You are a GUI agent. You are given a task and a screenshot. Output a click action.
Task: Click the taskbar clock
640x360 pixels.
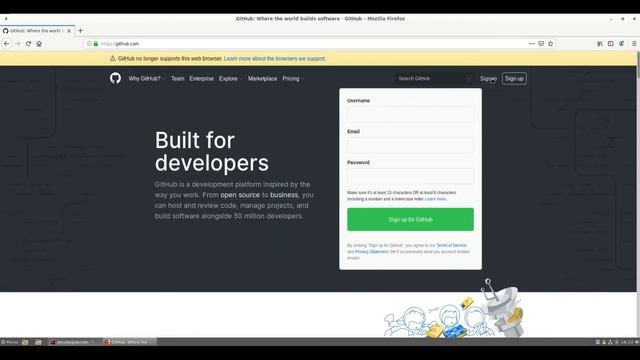click(627, 342)
